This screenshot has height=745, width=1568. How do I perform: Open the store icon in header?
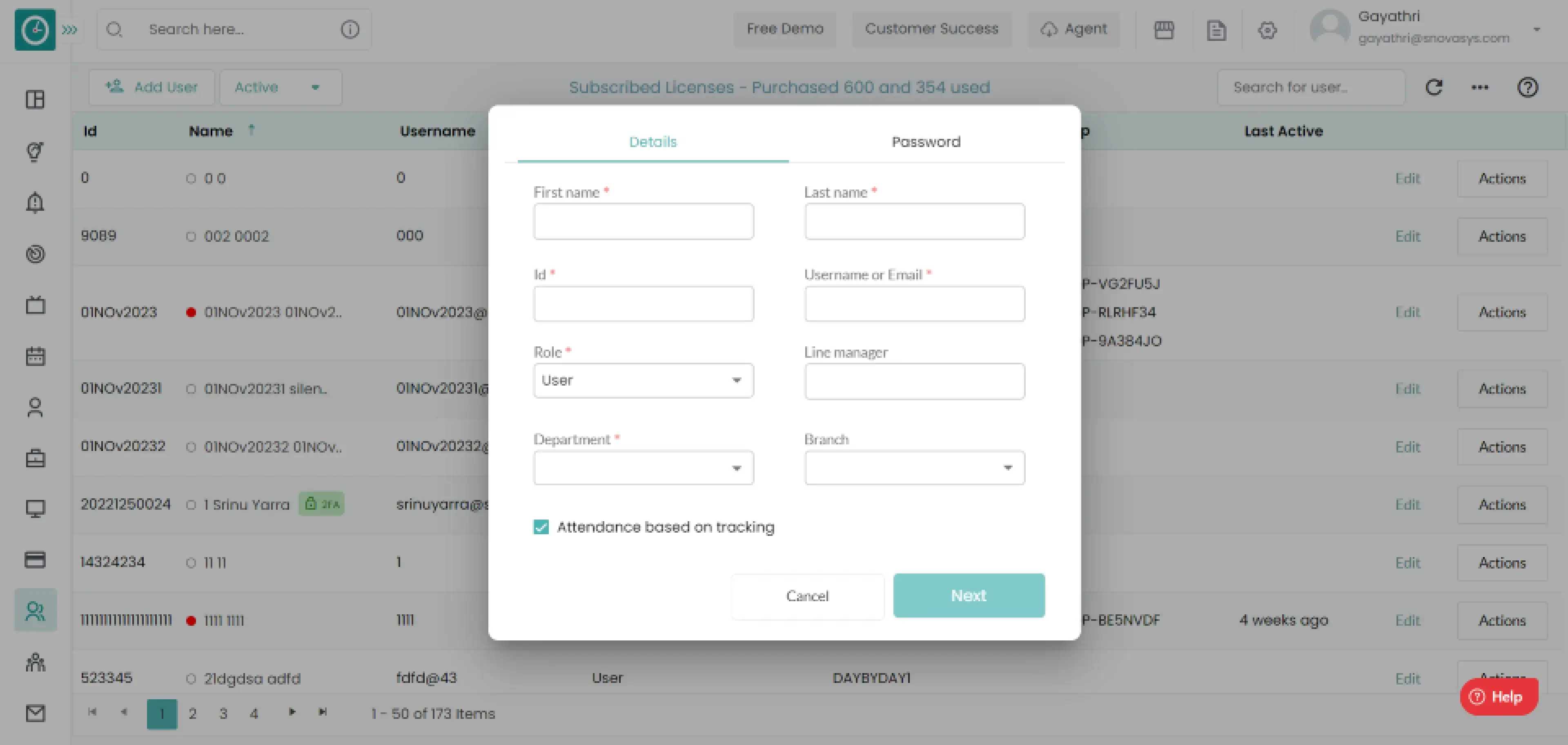[1164, 30]
